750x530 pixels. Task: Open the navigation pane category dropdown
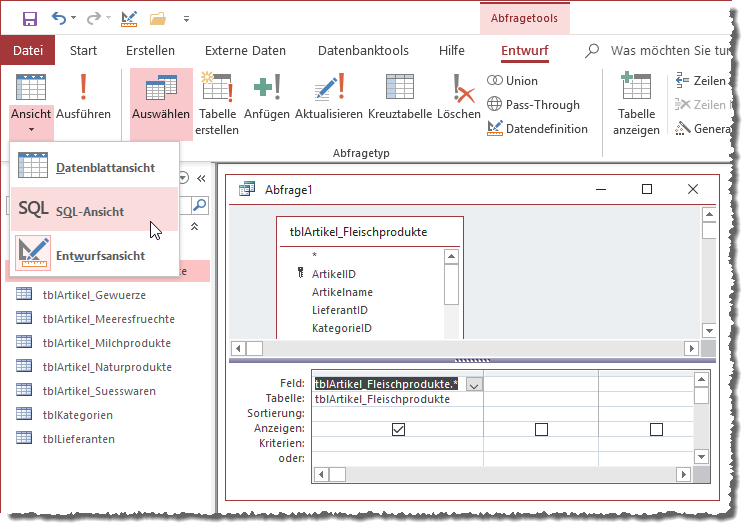click(184, 178)
